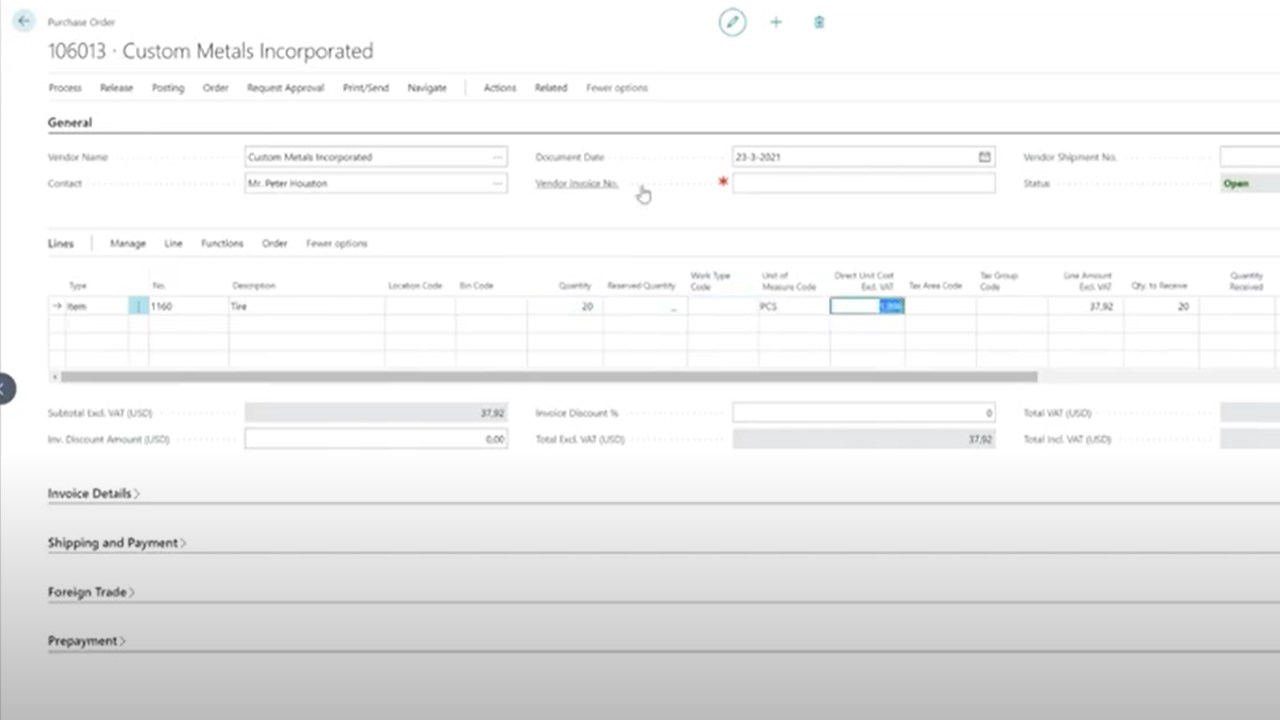Open the Request Approval menu

[x=286, y=88]
